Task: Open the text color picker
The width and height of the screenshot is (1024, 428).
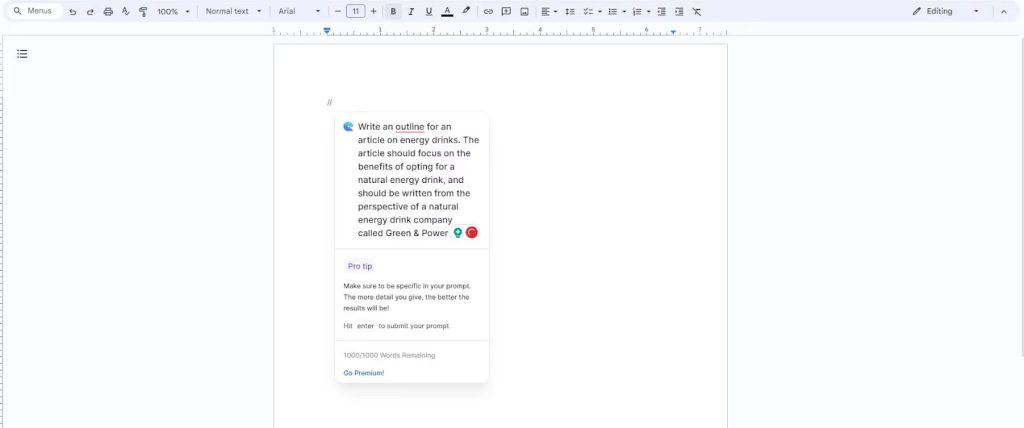Action: [x=447, y=12]
